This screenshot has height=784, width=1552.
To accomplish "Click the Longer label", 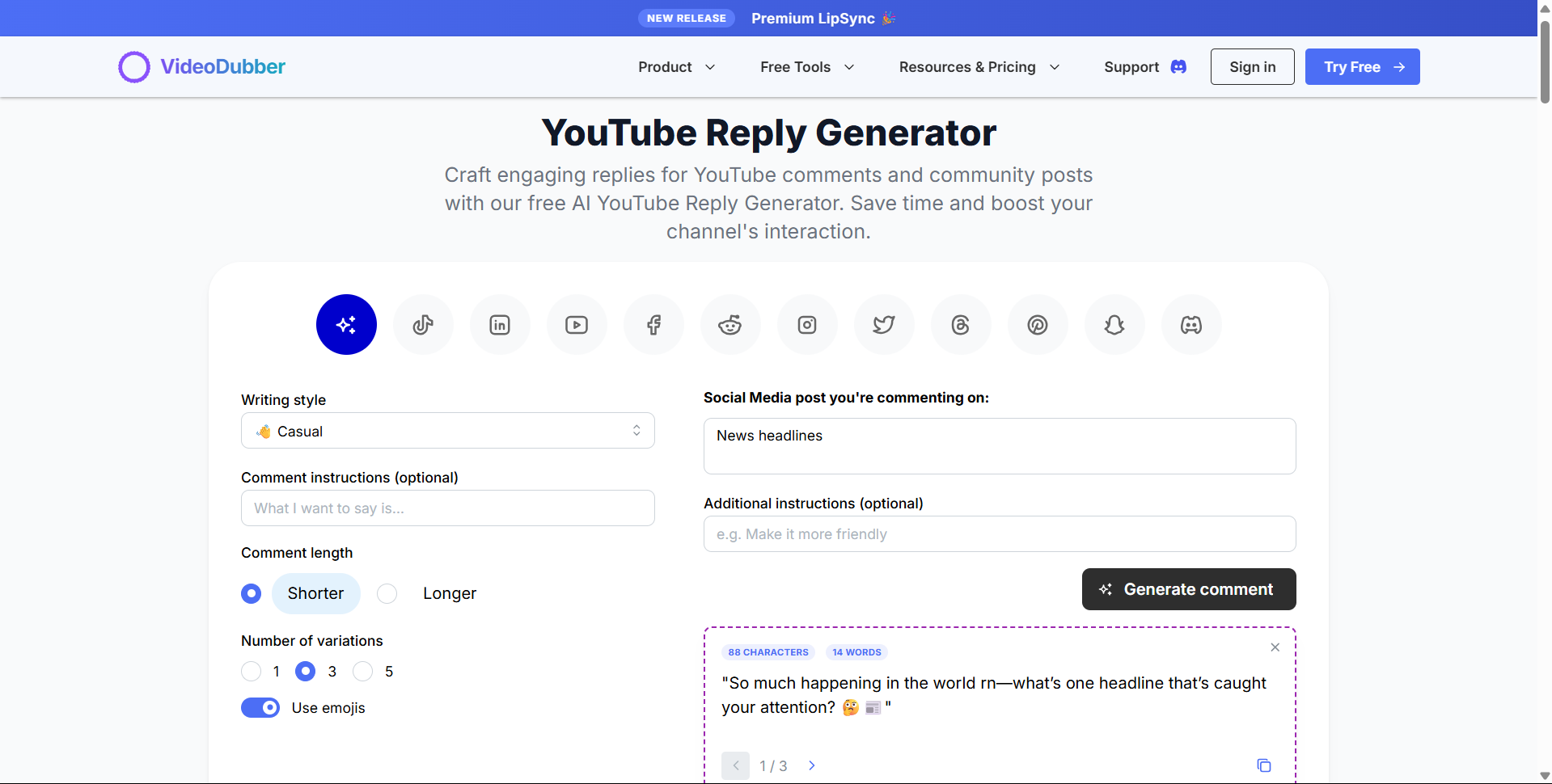I will 450,593.
